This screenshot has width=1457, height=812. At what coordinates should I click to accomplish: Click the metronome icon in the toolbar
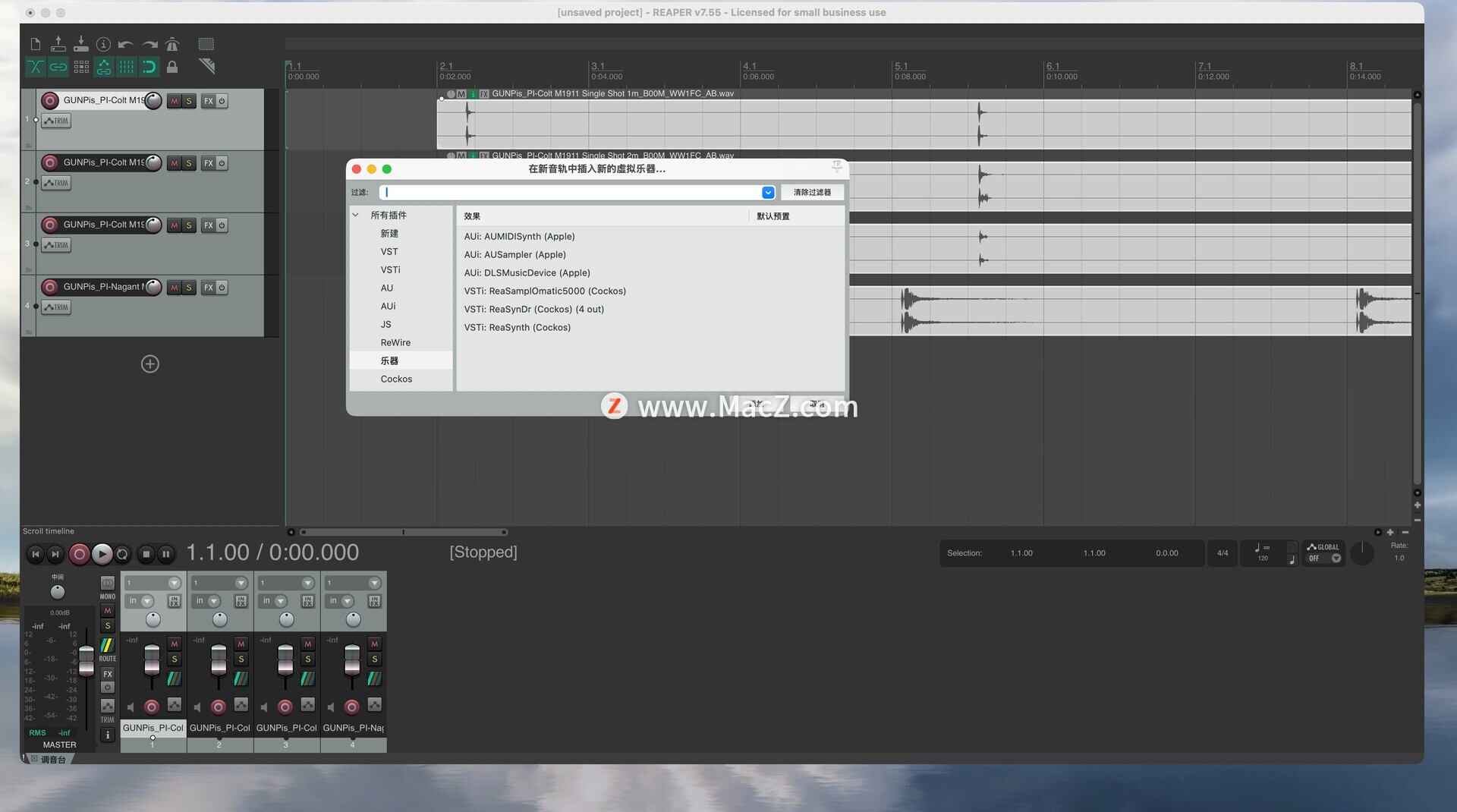pos(172,45)
